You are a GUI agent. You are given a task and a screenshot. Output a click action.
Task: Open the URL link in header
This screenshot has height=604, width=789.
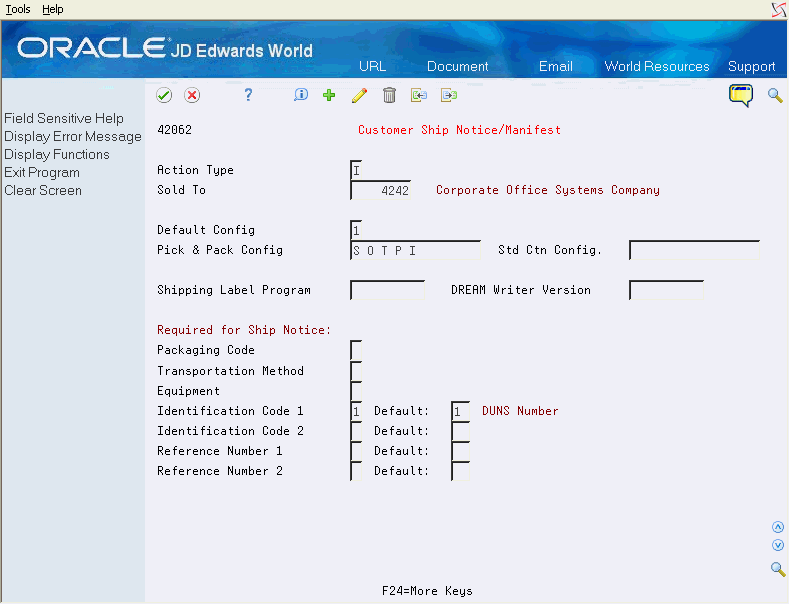pos(372,66)
